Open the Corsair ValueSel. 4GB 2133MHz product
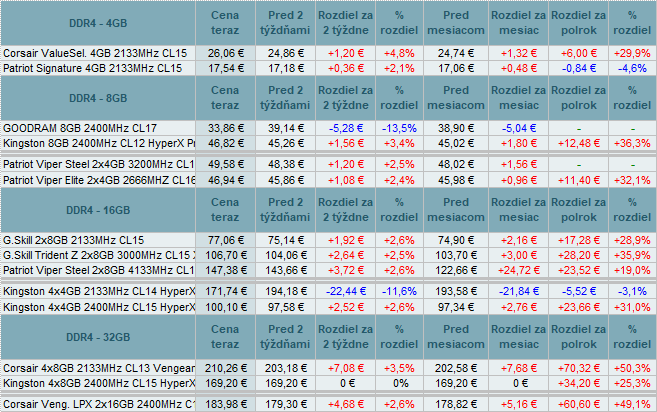This screenshot has height=412, width=657. click(x=93, y=51)
